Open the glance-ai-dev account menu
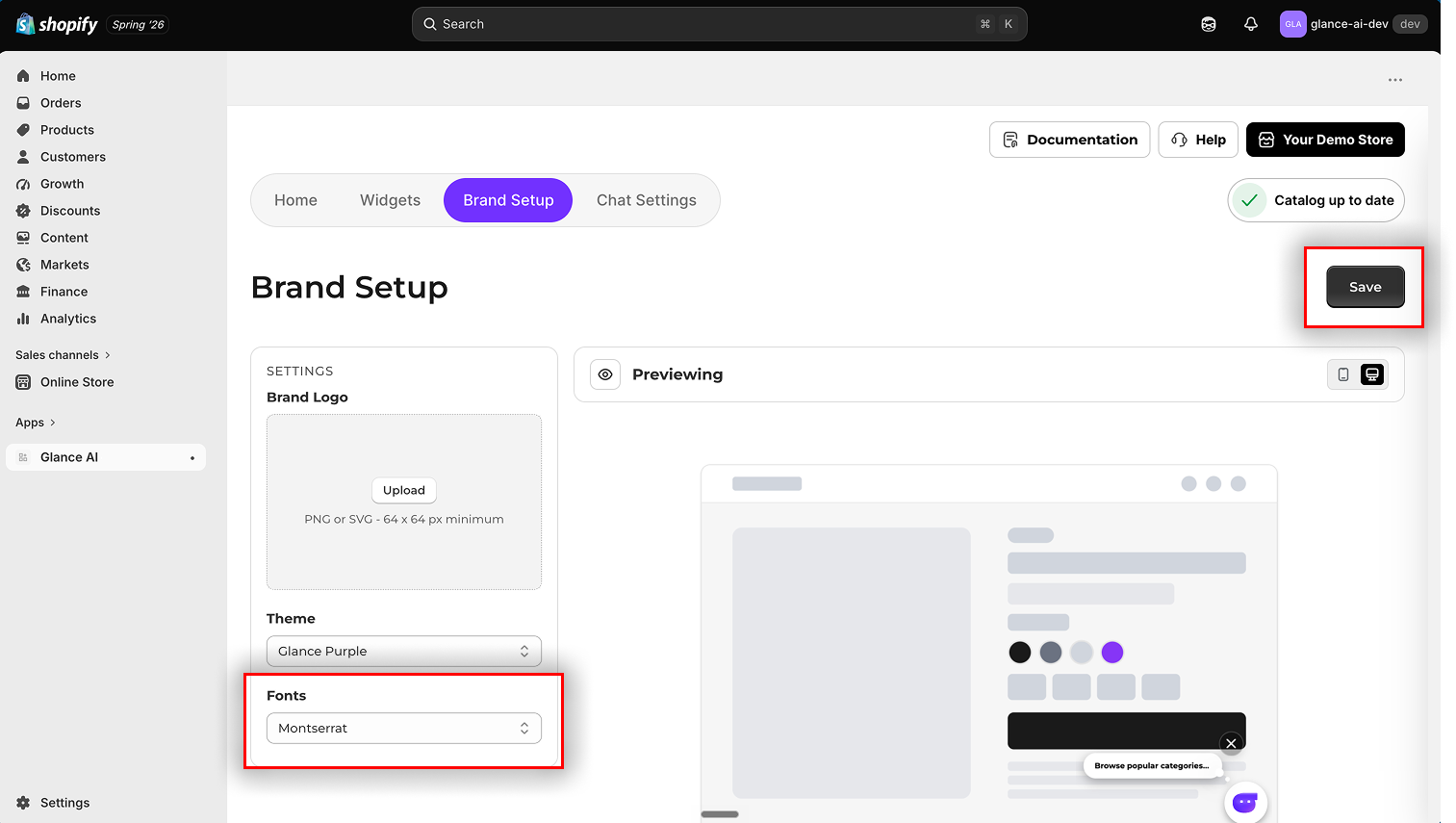1456x823 pixels. point(1353,24)
